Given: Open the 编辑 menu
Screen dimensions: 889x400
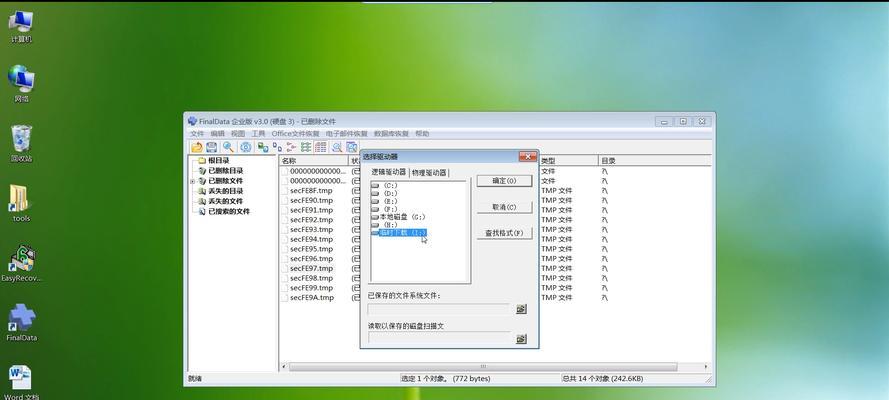Looking at the screenshot, I should coord(217,134).
